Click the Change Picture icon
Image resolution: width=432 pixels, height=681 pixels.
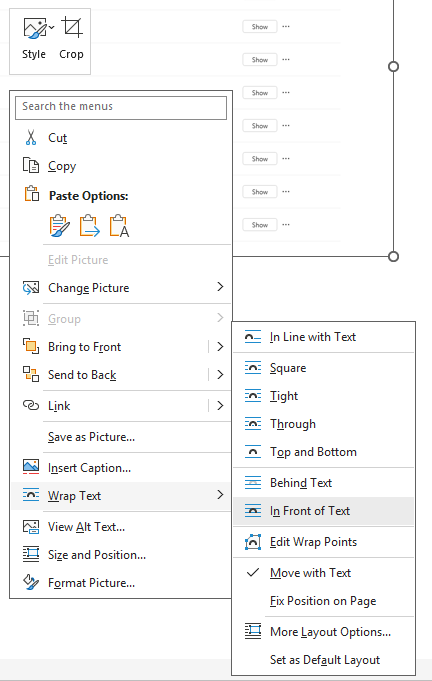(31, 288)
